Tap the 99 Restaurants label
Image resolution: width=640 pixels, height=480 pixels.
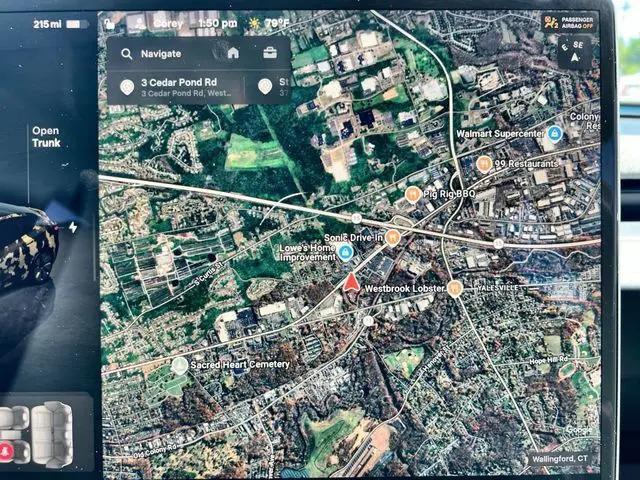pyautogui.click(x=526, y=164)
